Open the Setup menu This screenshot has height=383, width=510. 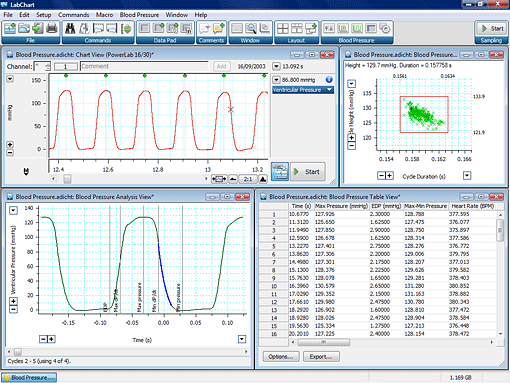[43, 15]
